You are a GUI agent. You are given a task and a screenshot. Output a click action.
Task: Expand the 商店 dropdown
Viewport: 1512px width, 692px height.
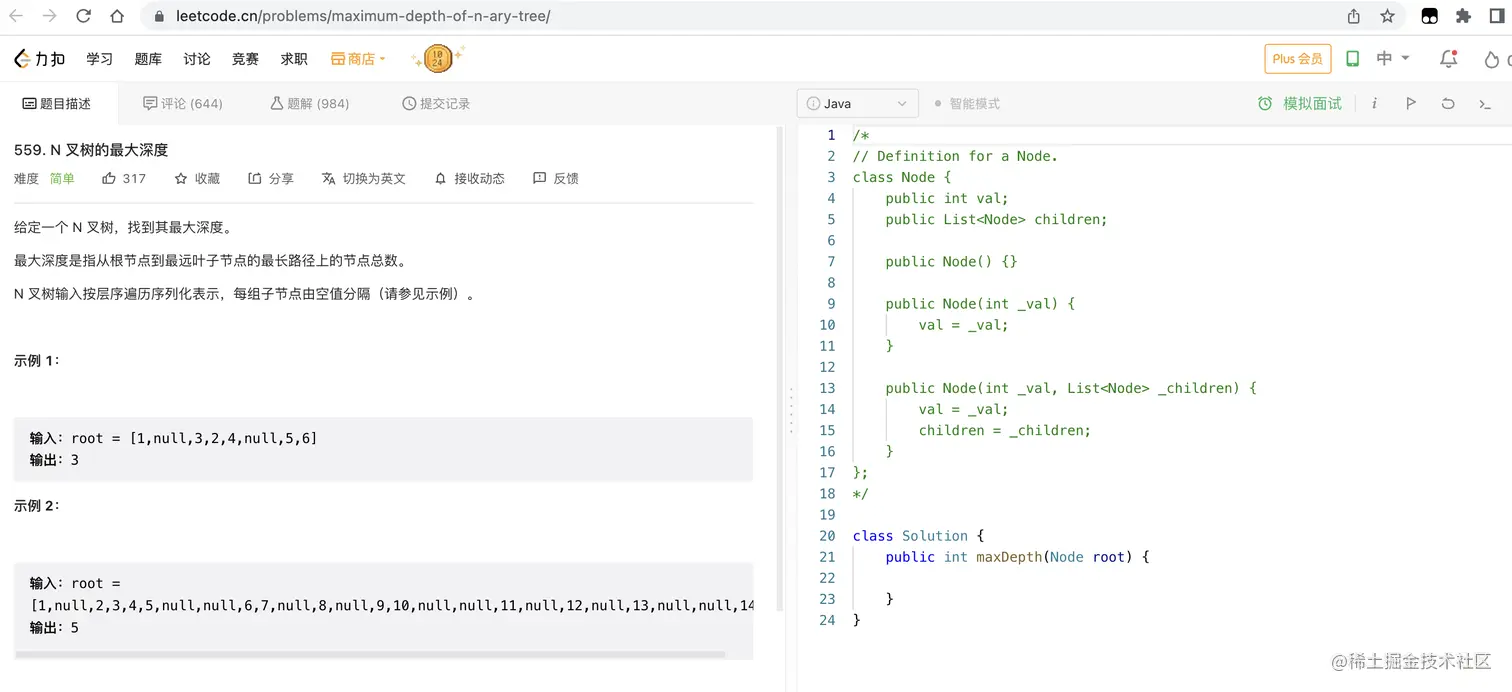point(358,59)
